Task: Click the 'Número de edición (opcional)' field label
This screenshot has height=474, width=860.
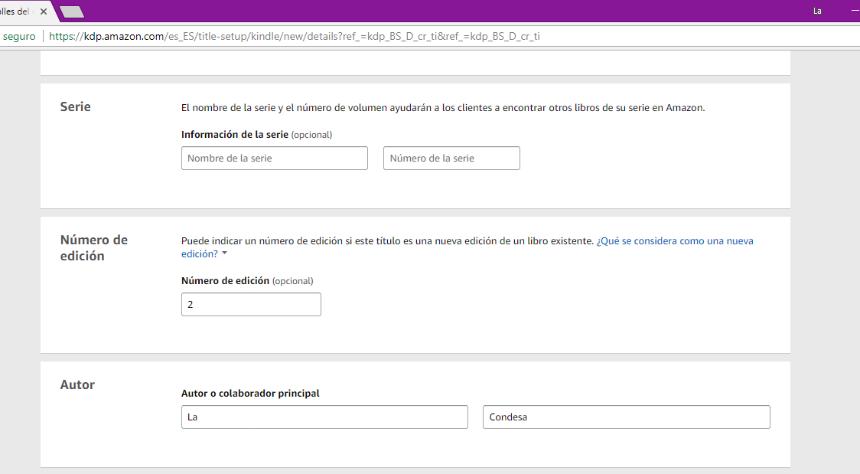Action: pyautogui.click(x=247, y=280)
